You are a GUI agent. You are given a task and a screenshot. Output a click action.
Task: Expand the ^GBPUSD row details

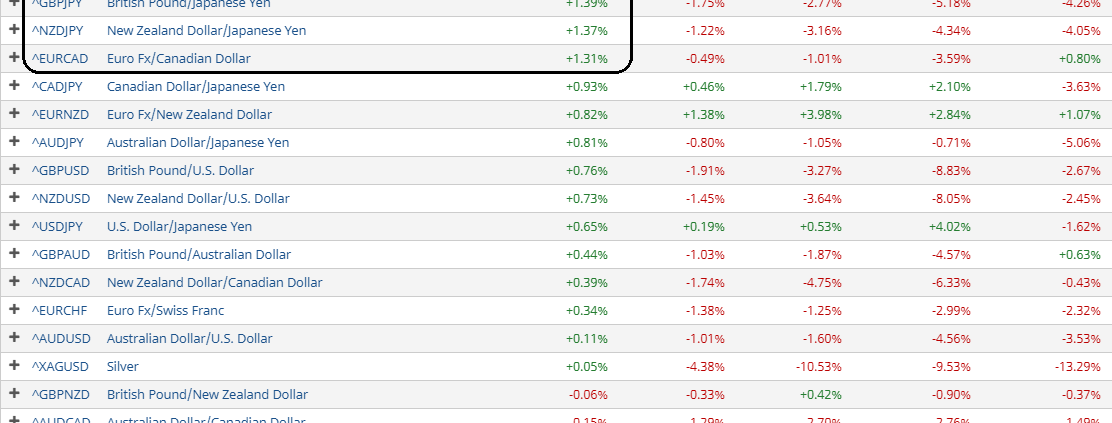[x=14, y=170]
